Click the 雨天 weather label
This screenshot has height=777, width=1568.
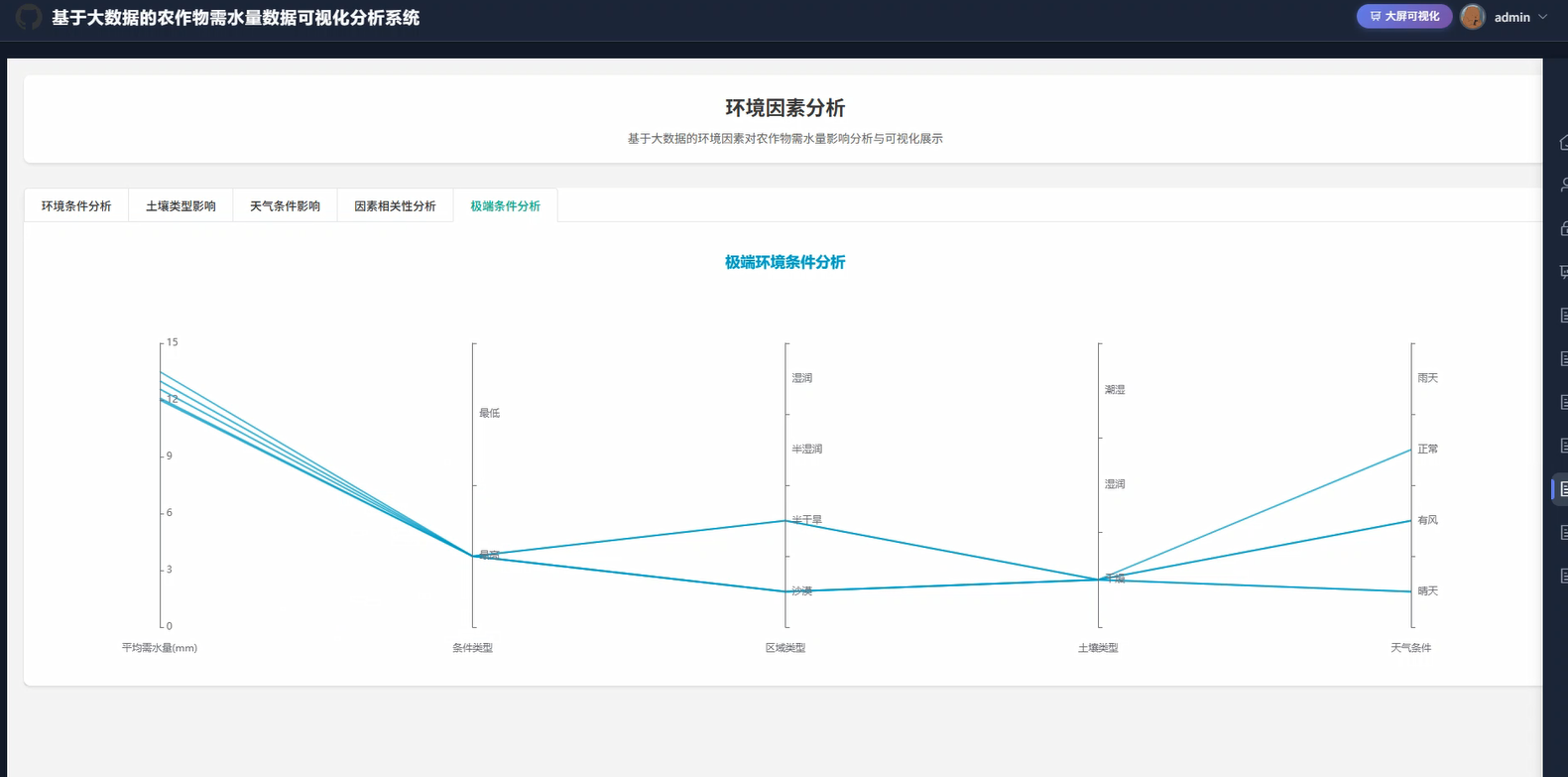[x=1428, y=378]
